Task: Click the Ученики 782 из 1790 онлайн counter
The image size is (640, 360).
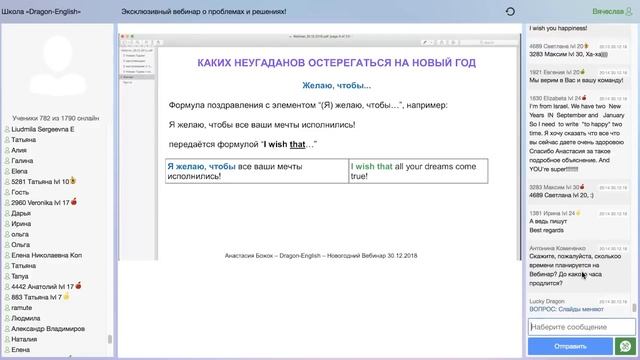Action: pyautogui.click(x=56, y=118)
